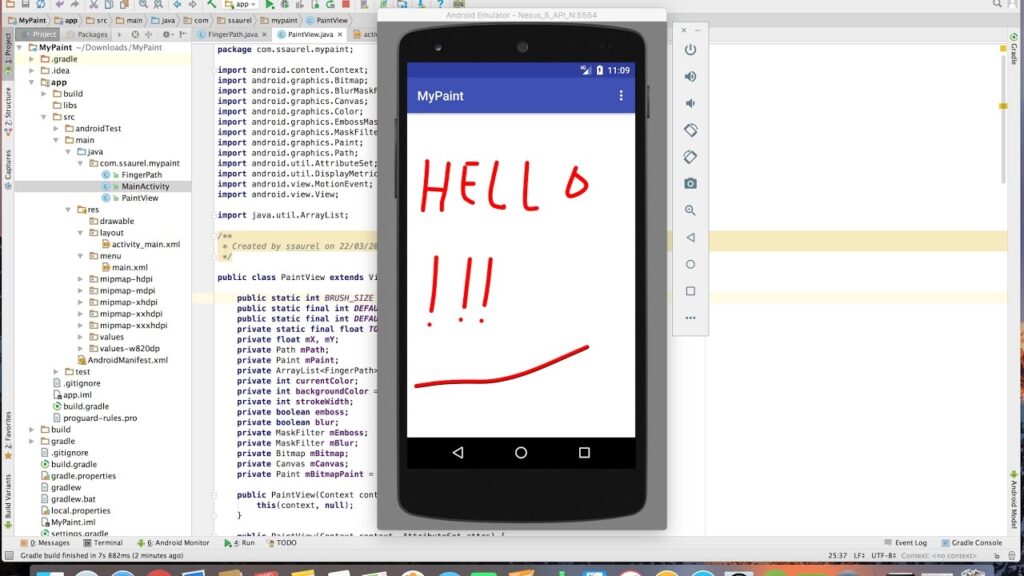
Task: Open the Event Log
Action: tap(906, 543)
